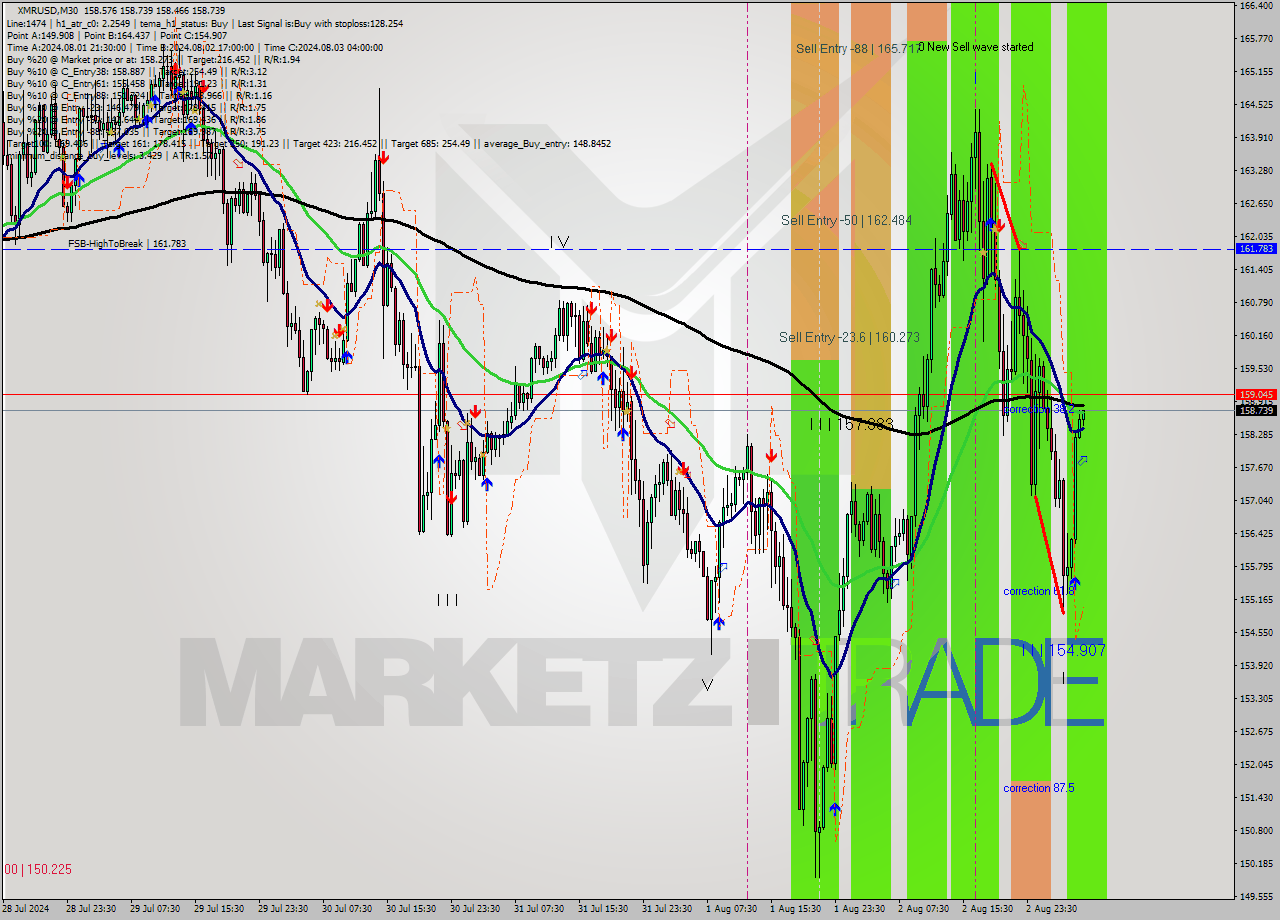The height and width of the screenshot is (920, 1280).
Task: Select the 'FSB-HighToBreak | 161.783' line label
Action: (x=127, y=244)
